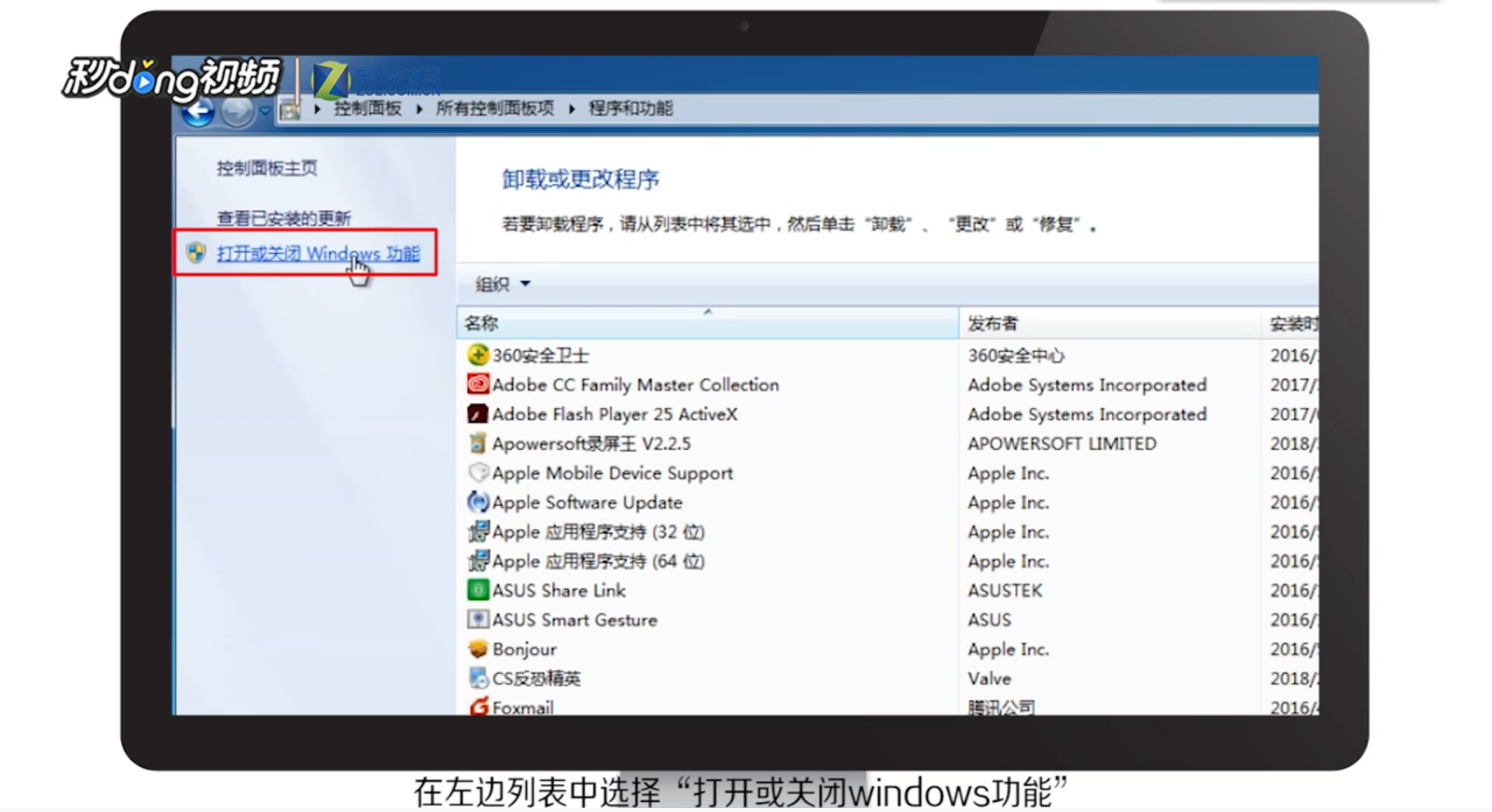Click Adobe CC Family Master Collection icon
This screenshot has height=812, width=1492.
point(478,385)
